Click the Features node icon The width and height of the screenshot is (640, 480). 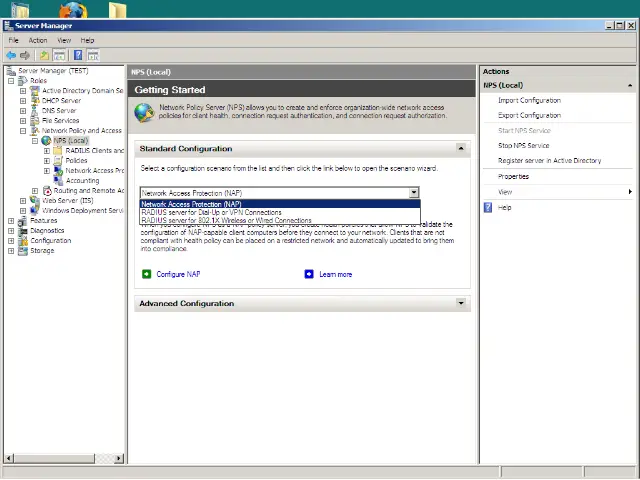click(x=23, y=221)
